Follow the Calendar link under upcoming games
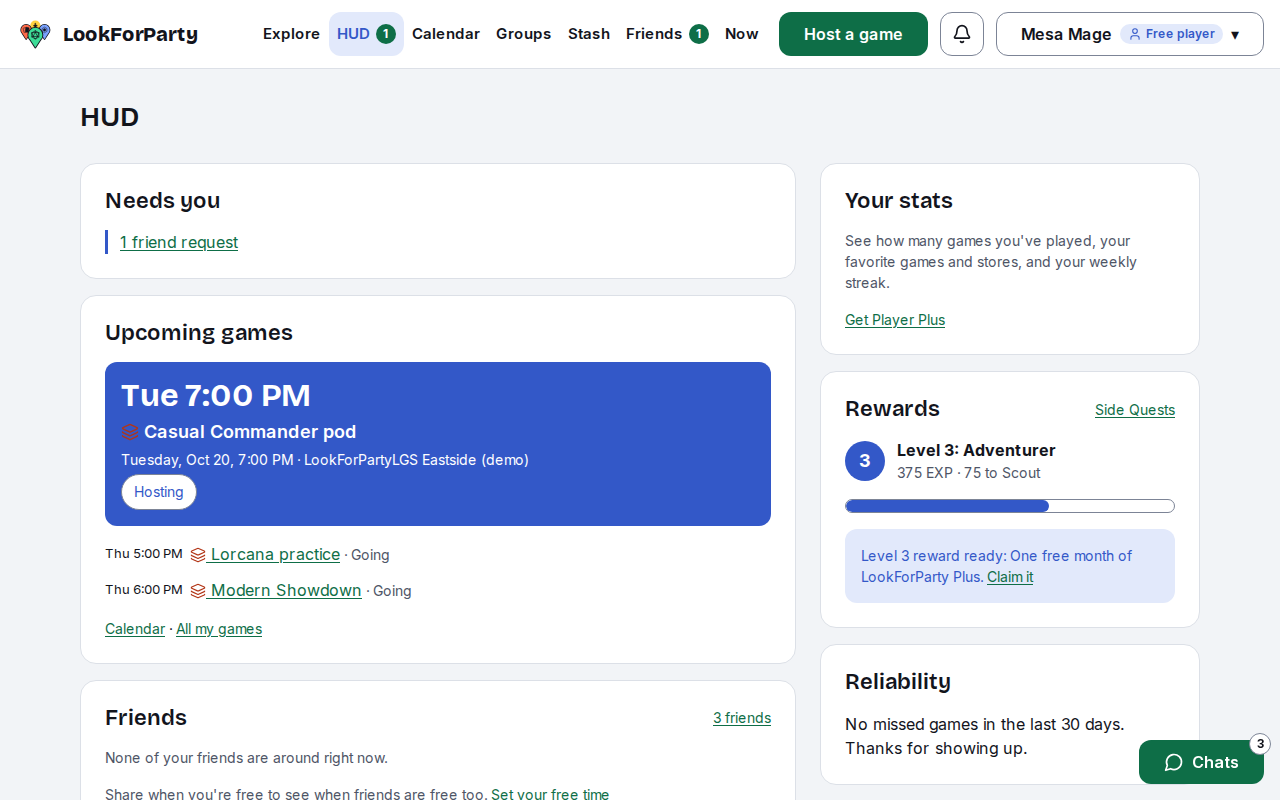The height and width of the screenshot is (800, 1280). [135, 629]
